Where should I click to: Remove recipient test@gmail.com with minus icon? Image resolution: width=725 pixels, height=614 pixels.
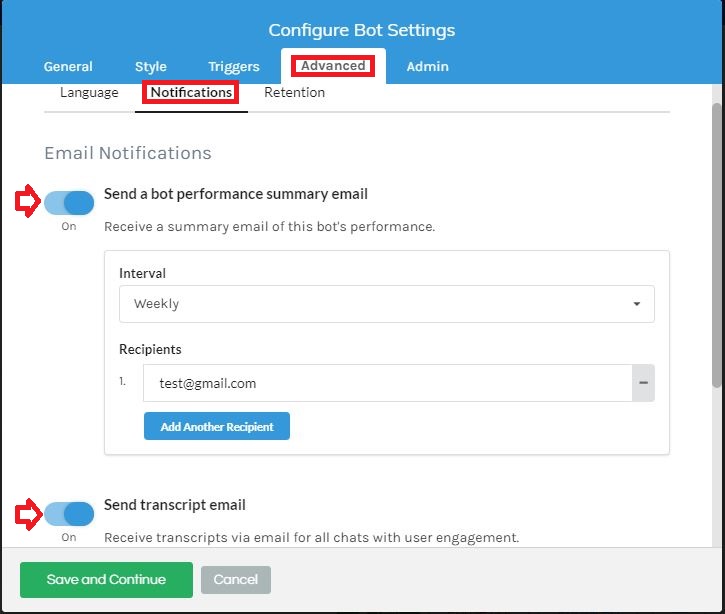(x=643, y=383)
